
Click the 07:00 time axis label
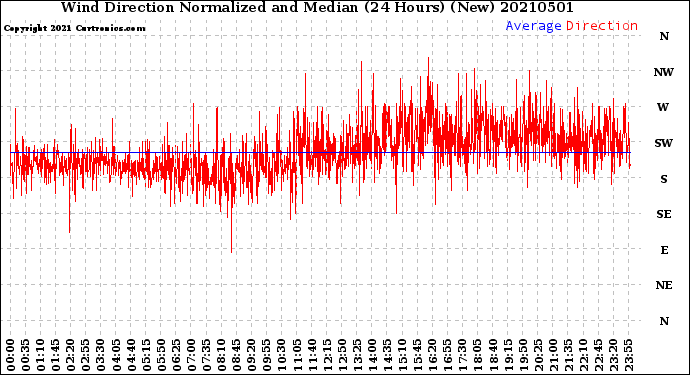pyautogui.click(x=191, y=355)
